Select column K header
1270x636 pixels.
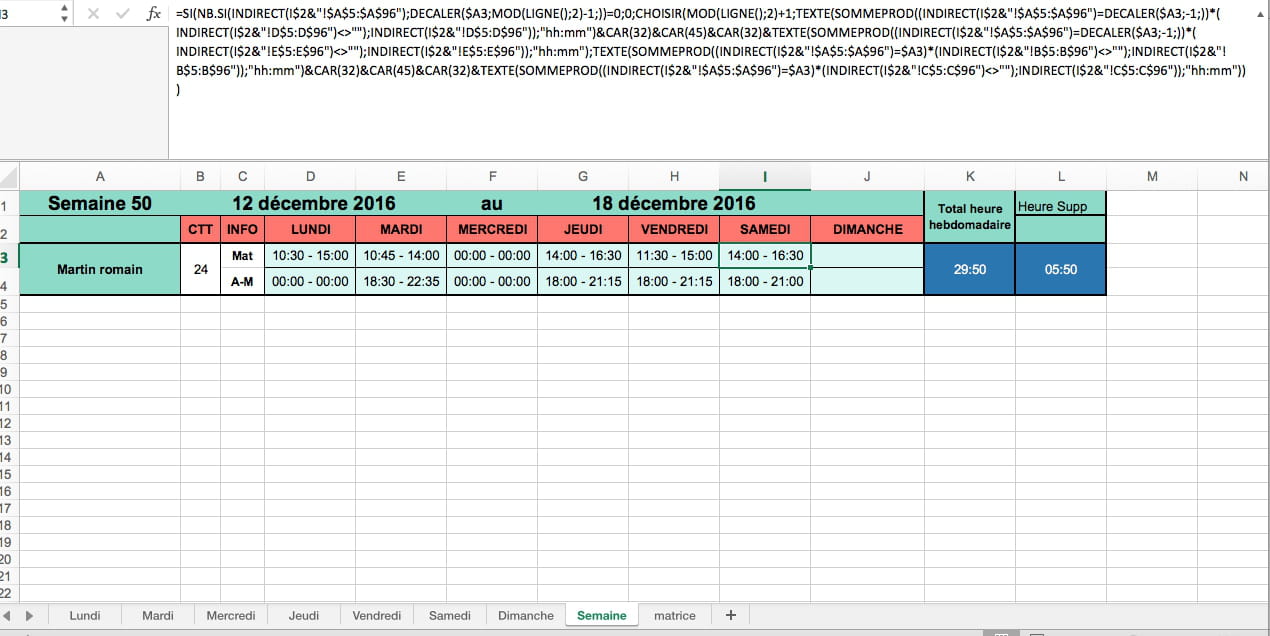tap(970, 177)
